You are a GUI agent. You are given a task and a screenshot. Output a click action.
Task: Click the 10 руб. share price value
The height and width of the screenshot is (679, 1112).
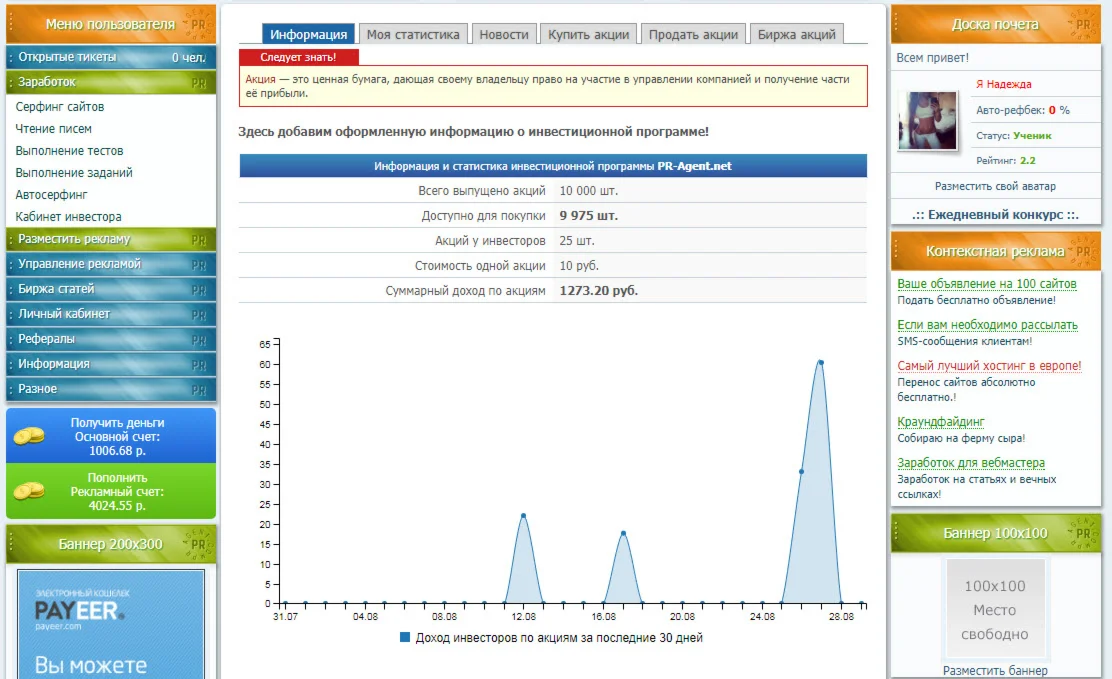tap(579, 265)
